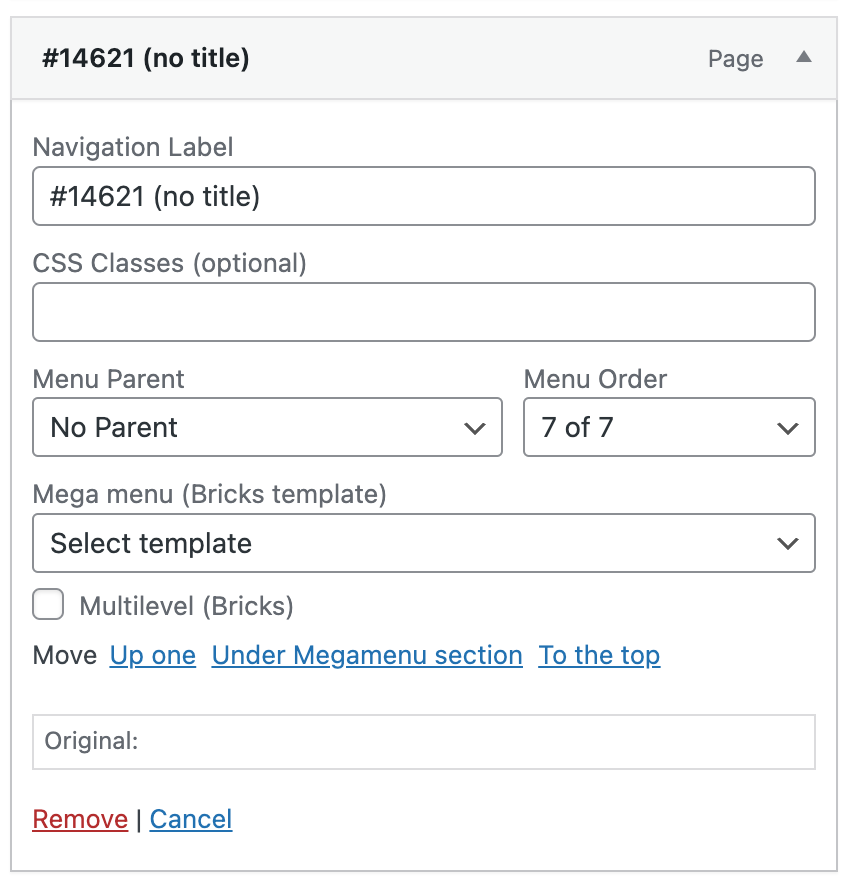Click the Multilevel (Bricks) label text
Viewport: 850px width, 890px height.
pos(186,606)
